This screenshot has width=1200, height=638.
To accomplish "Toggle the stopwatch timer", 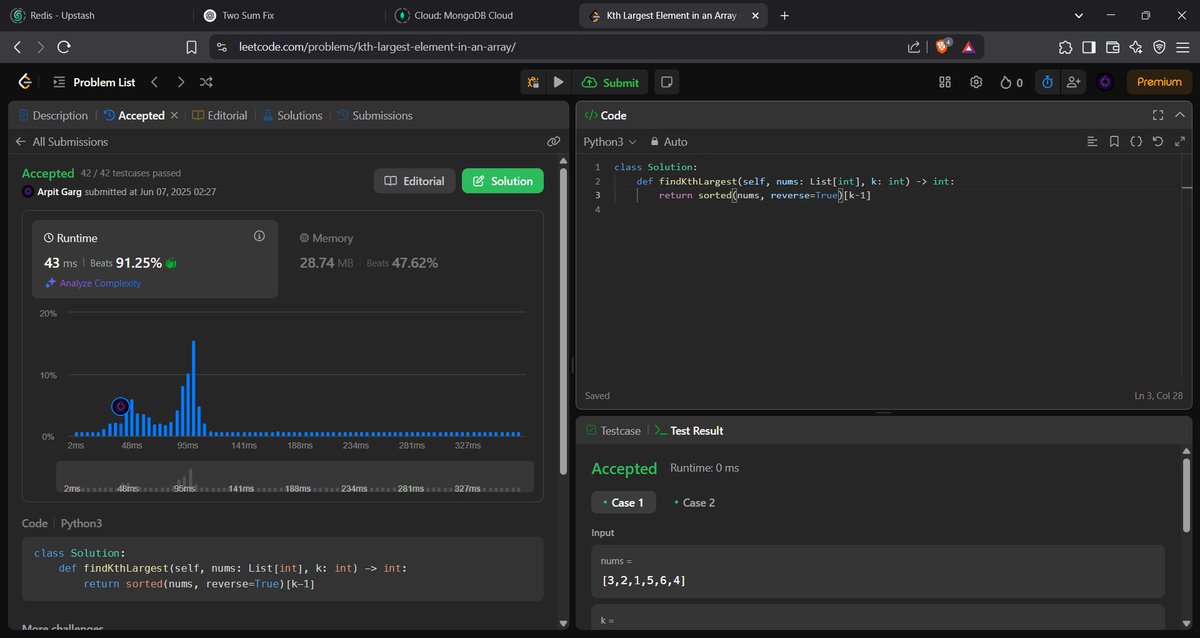I will pyautogui.click(x=1047, y=82).
